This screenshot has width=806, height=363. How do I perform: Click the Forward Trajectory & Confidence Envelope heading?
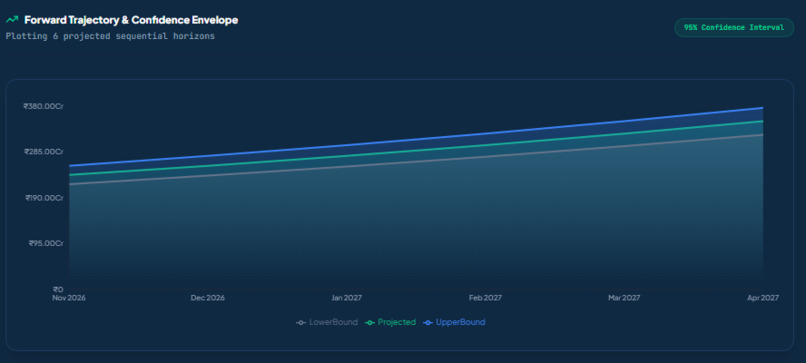tap(131, 20)
